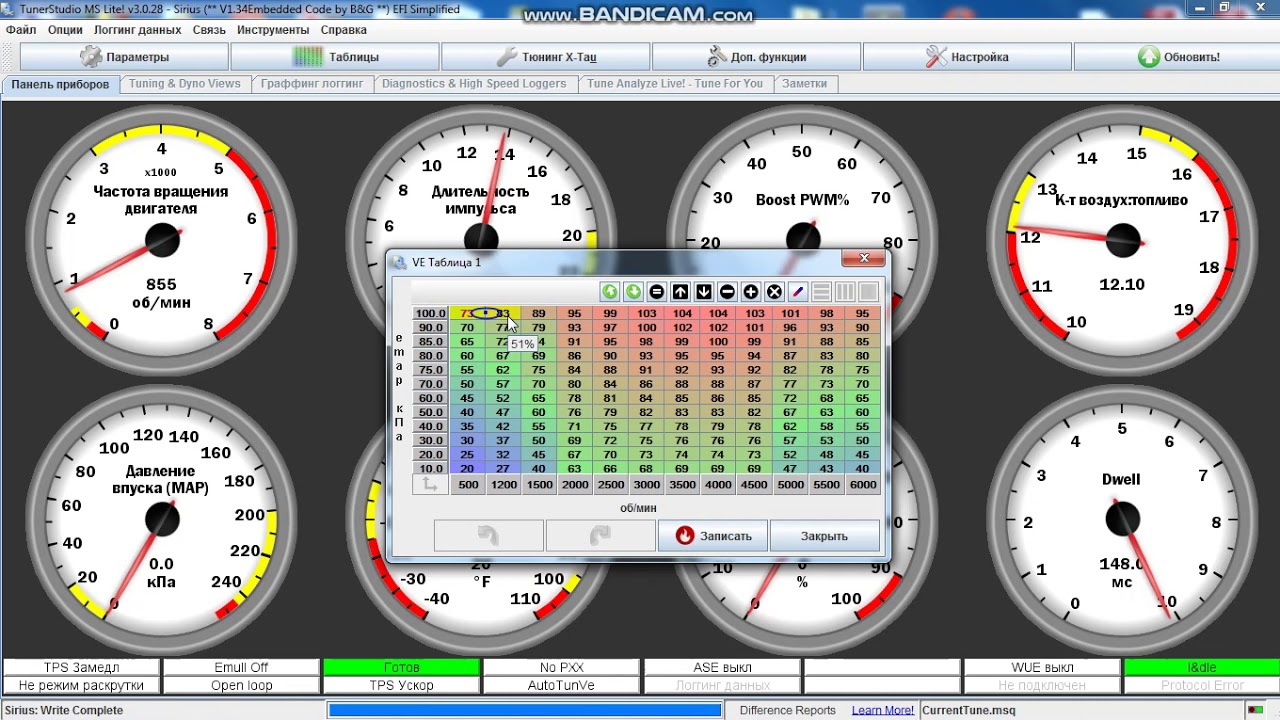Close the VE Таблица 1 dialog with X
The width and height of the screenshot is (1280, 720).
click(x=864, y=259)
